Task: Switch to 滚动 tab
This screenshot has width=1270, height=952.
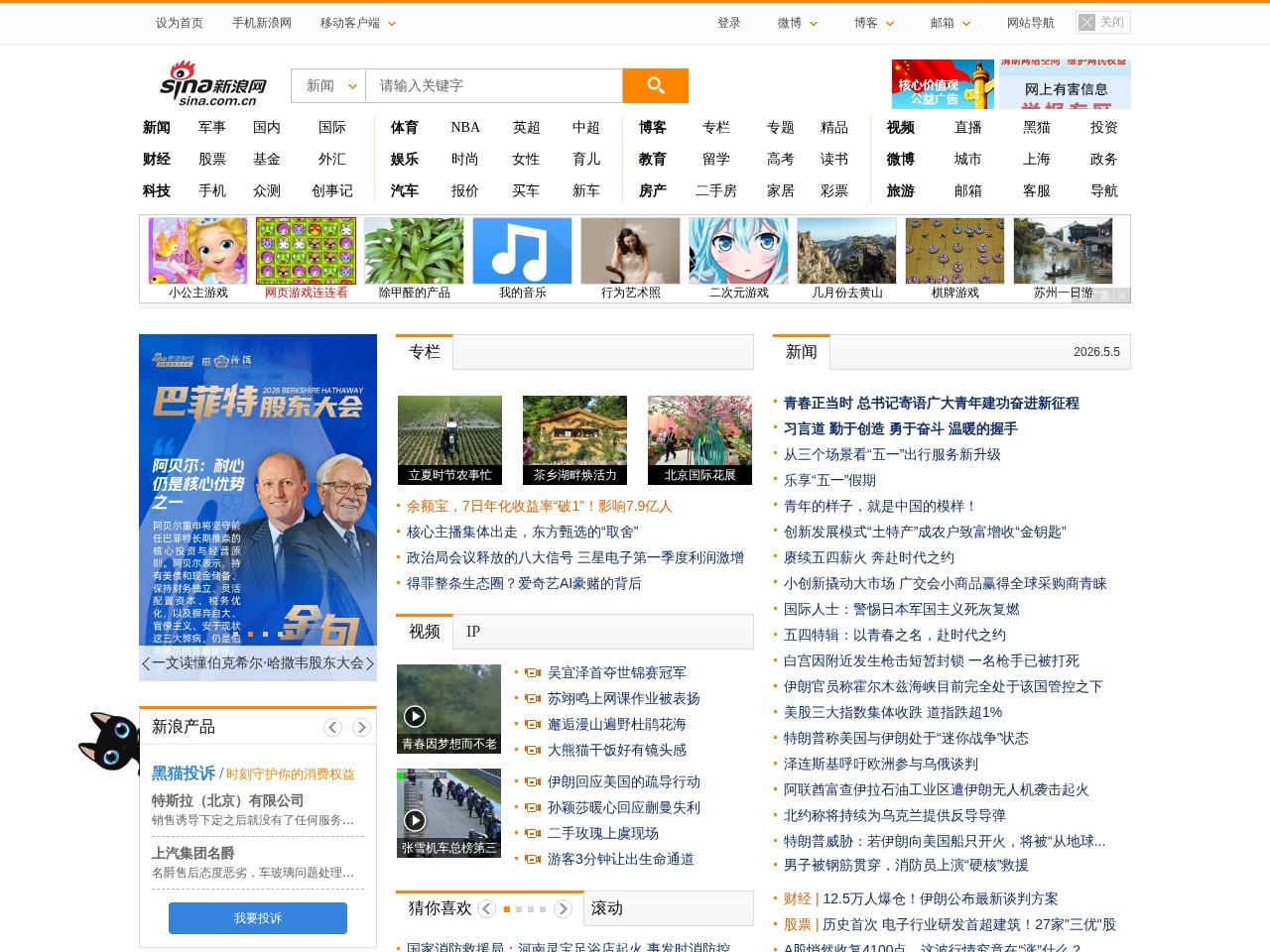Action: coord(606,908)
